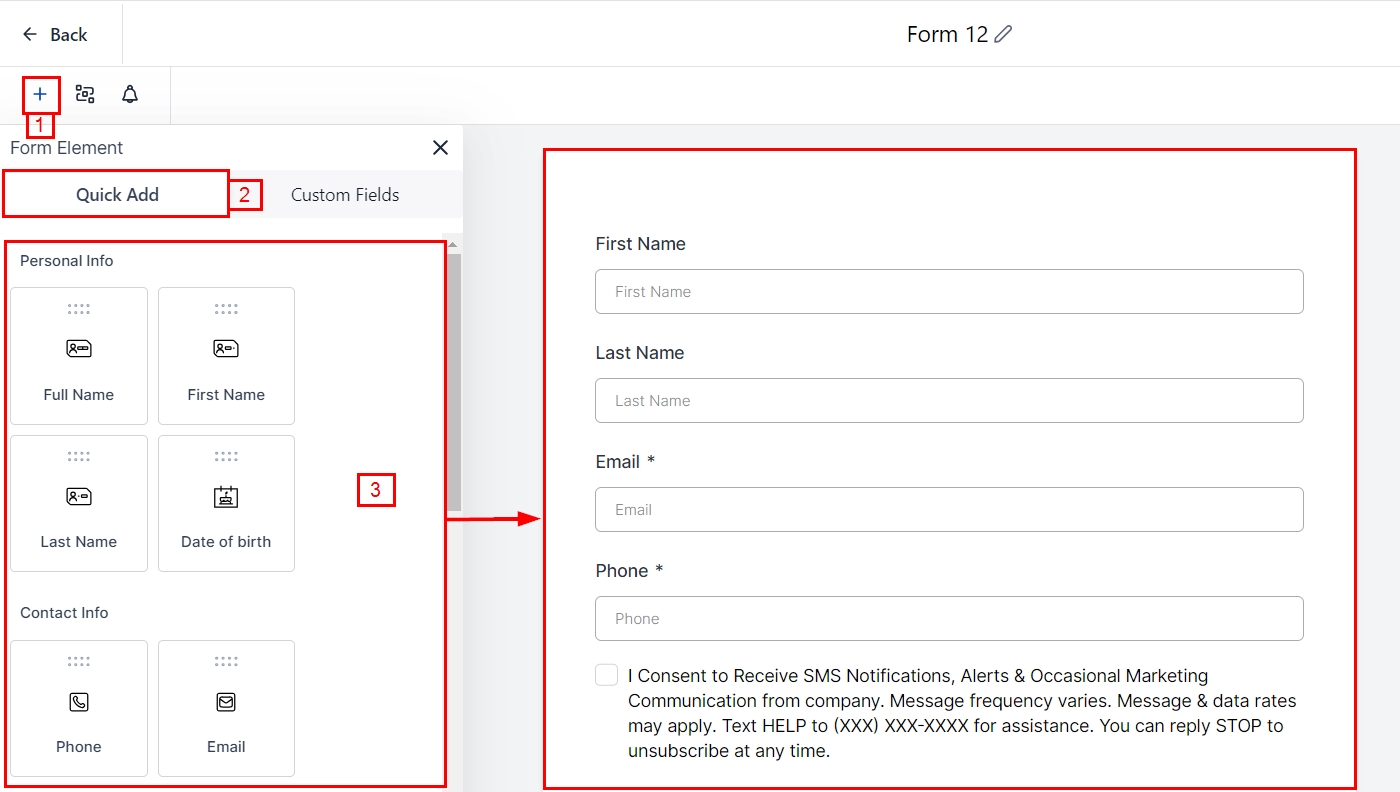The image size is (1400, 792).
Task: Click the Email input field
Action: (x=949, y=510)
